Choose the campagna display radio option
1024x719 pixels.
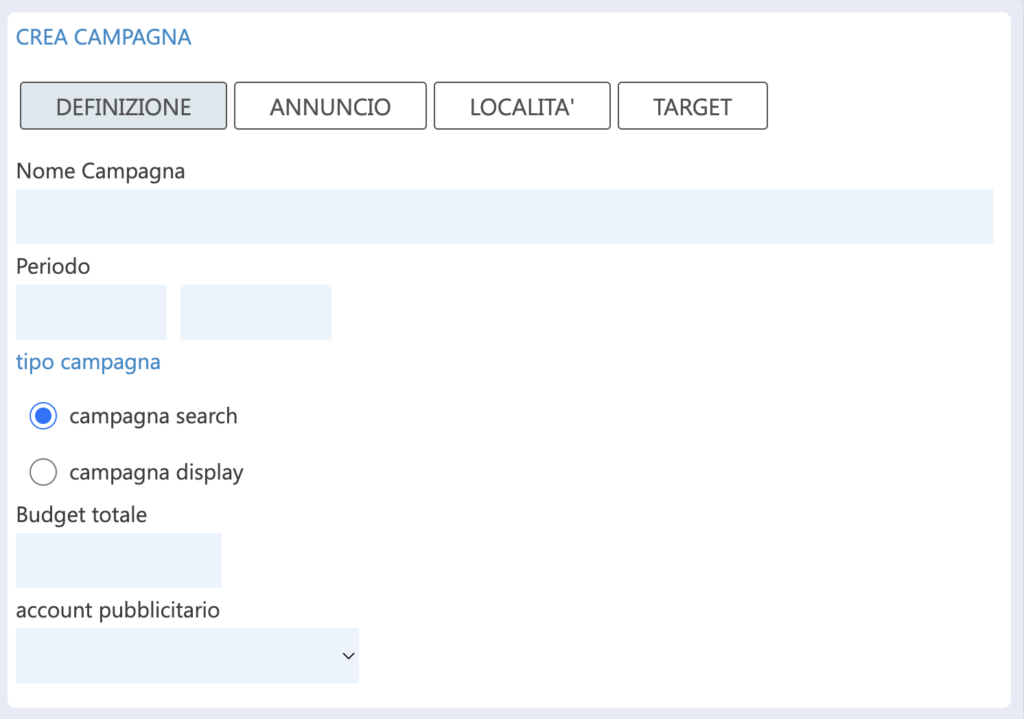coord(43,472)
